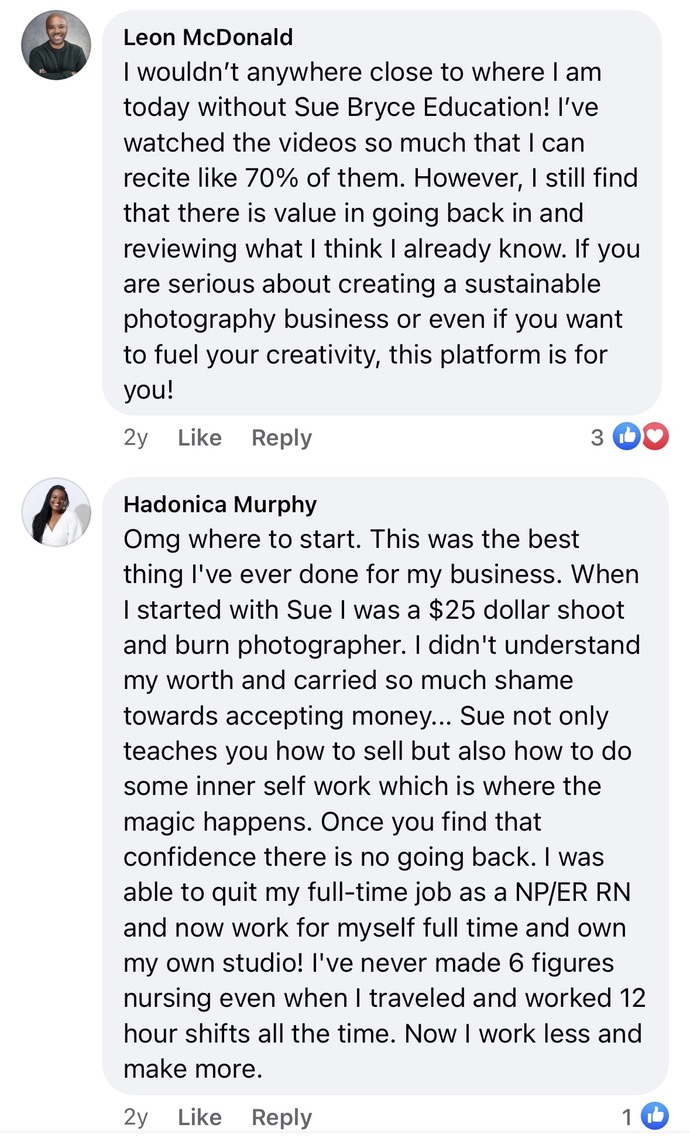The width and height of the screenshot is (690, 1138).
Task: Click the 2y timestamp under Hadonica's comment
Action: 135,1117
